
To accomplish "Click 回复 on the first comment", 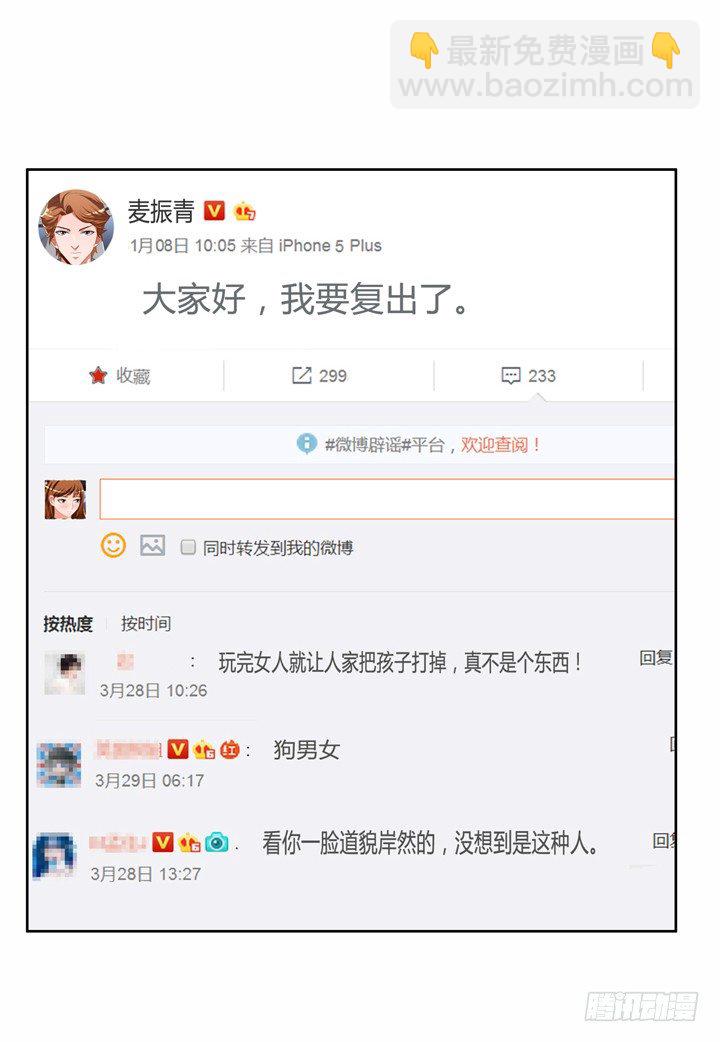I will point(657,658).
